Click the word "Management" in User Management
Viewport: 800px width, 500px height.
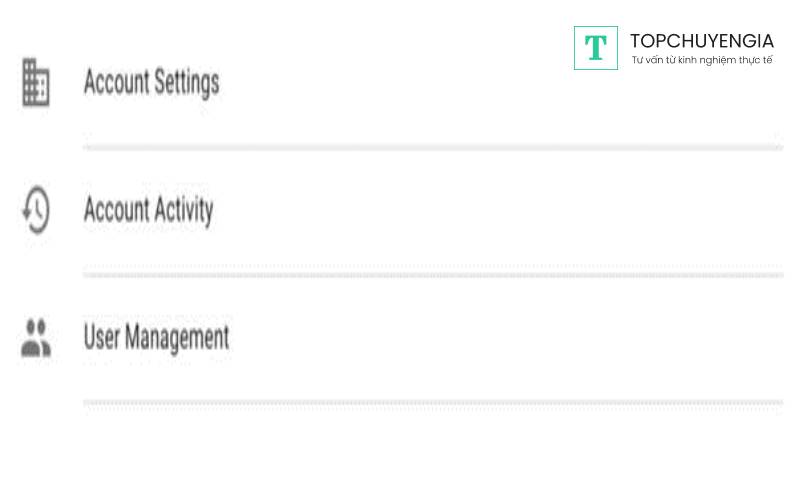pos(176,338)
